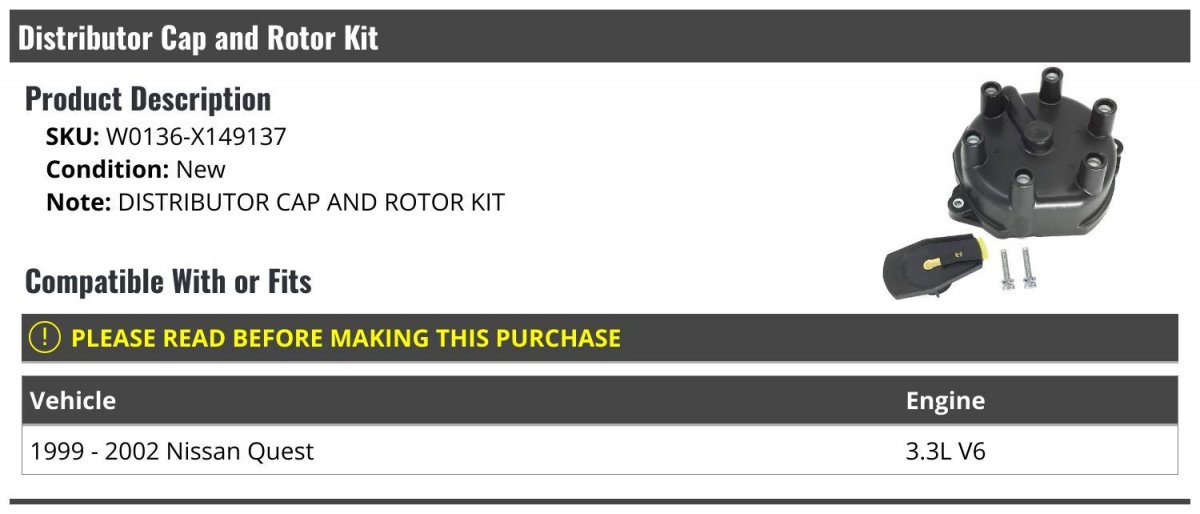This screenshot has height=514, width=1200.
Task: Select the Distributor Cap and Rotor Kit header
Action: tap(600, 37)
